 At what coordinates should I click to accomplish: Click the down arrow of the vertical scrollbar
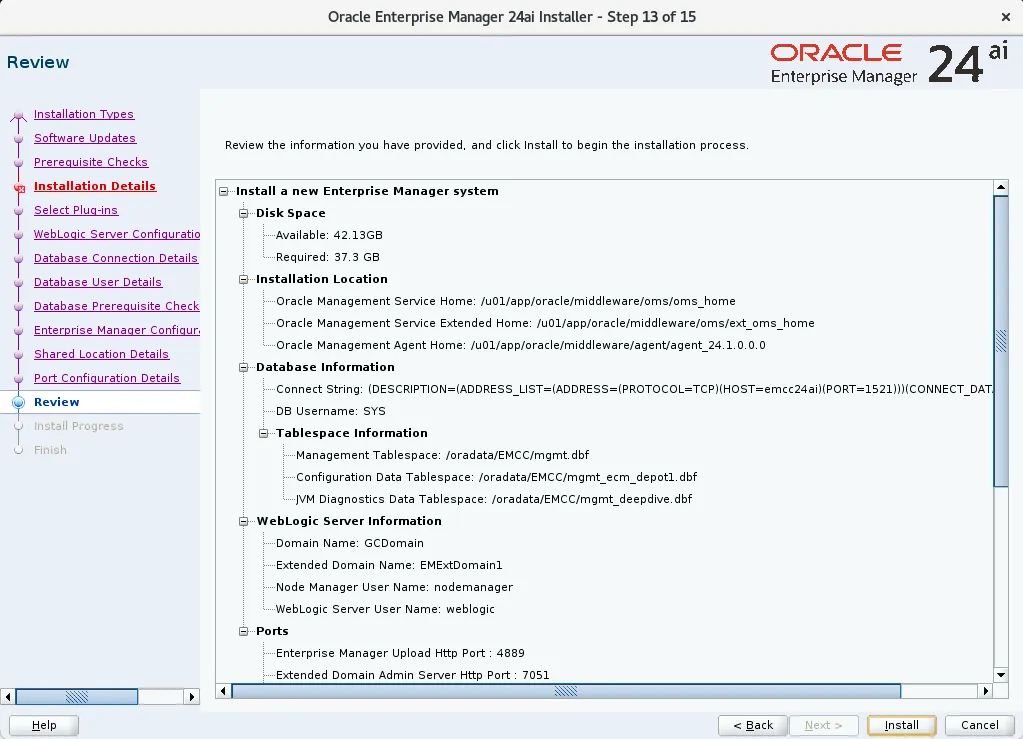pyautogui.click(x=1001, y=674)
